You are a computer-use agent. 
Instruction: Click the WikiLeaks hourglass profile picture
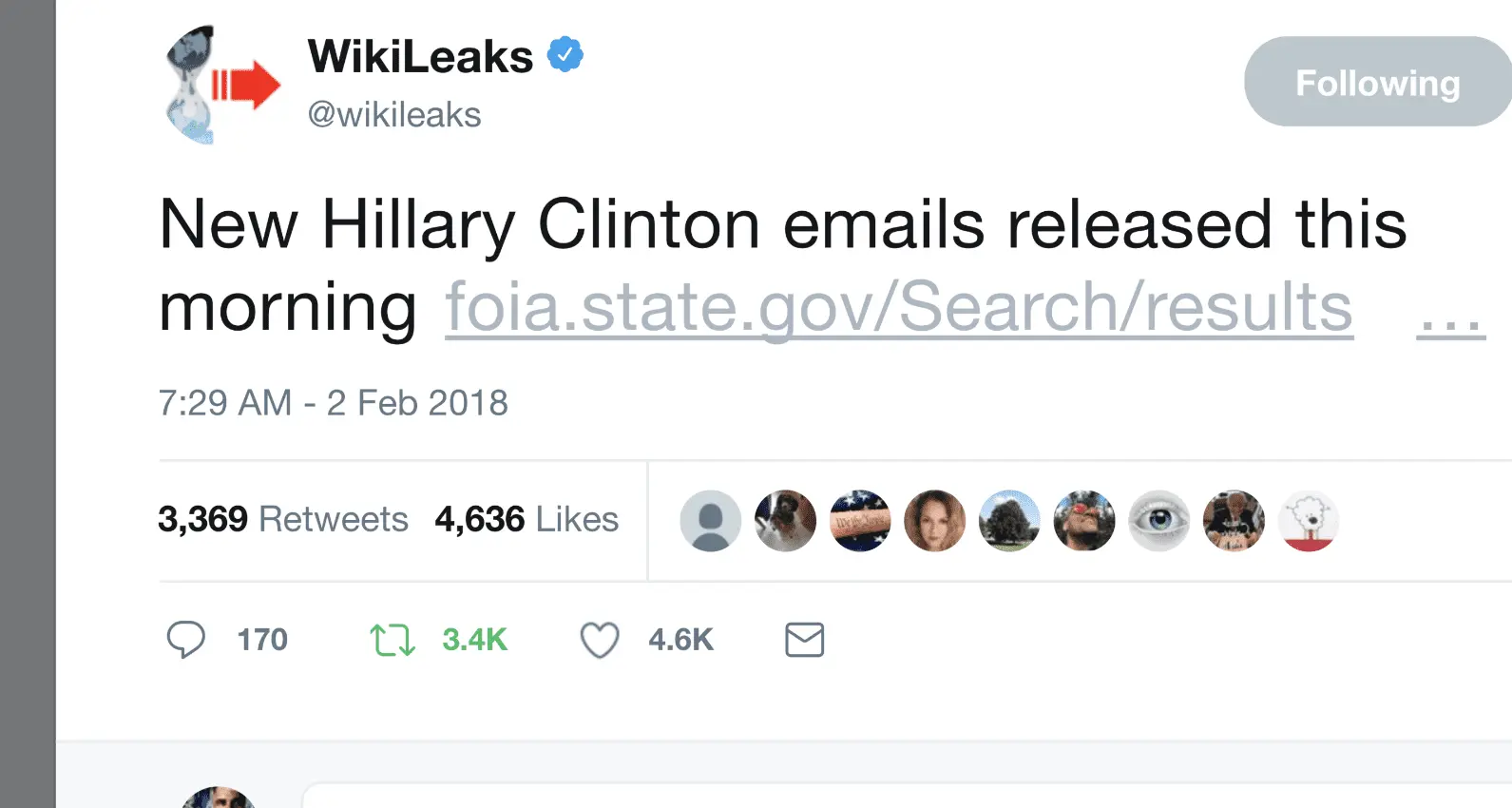tap(220, 86)
